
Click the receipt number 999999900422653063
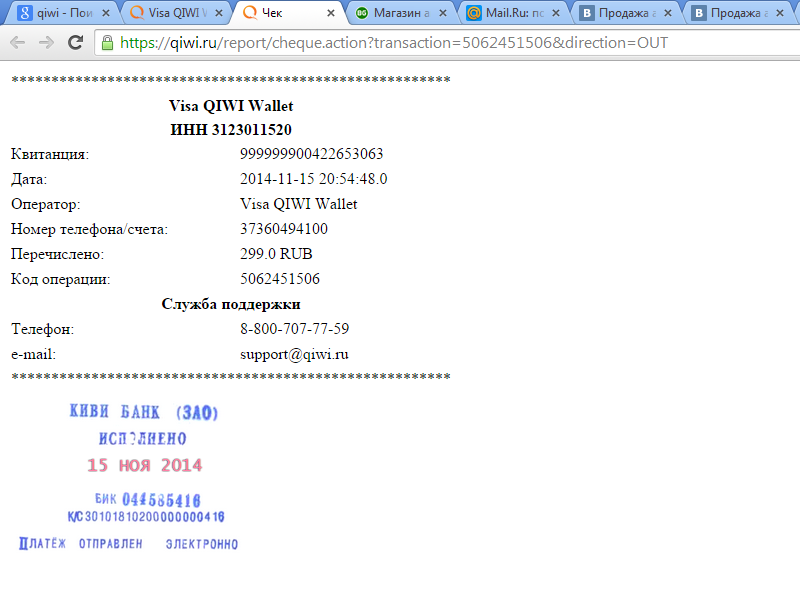pos(312,154)
